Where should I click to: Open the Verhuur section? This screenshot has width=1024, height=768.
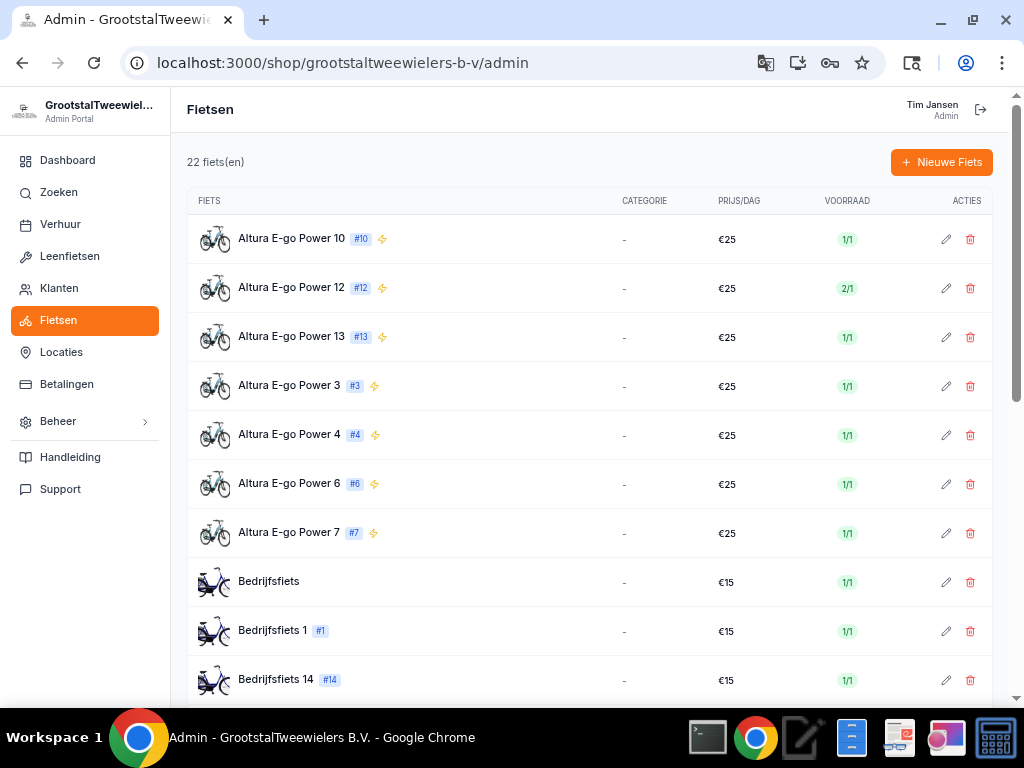click(60, 224)
